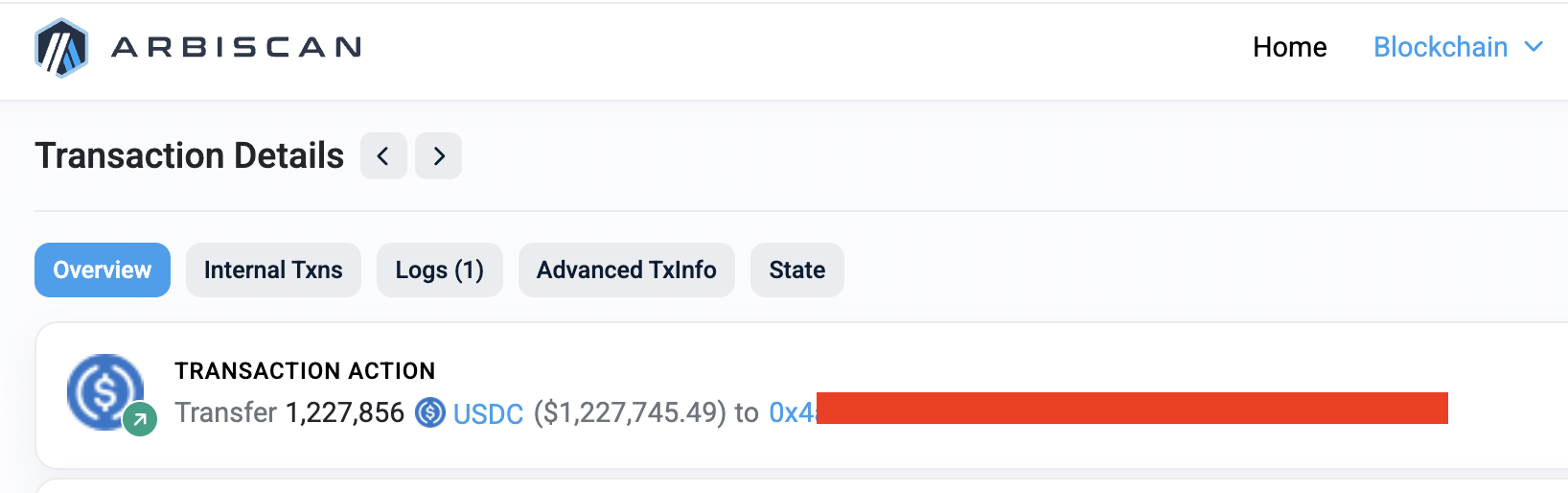This screenshot has height=493, width=1568.
Task: Click the ($1,227,745.49) dollar value
Action: pyautogui.click(x=630, y=412)
